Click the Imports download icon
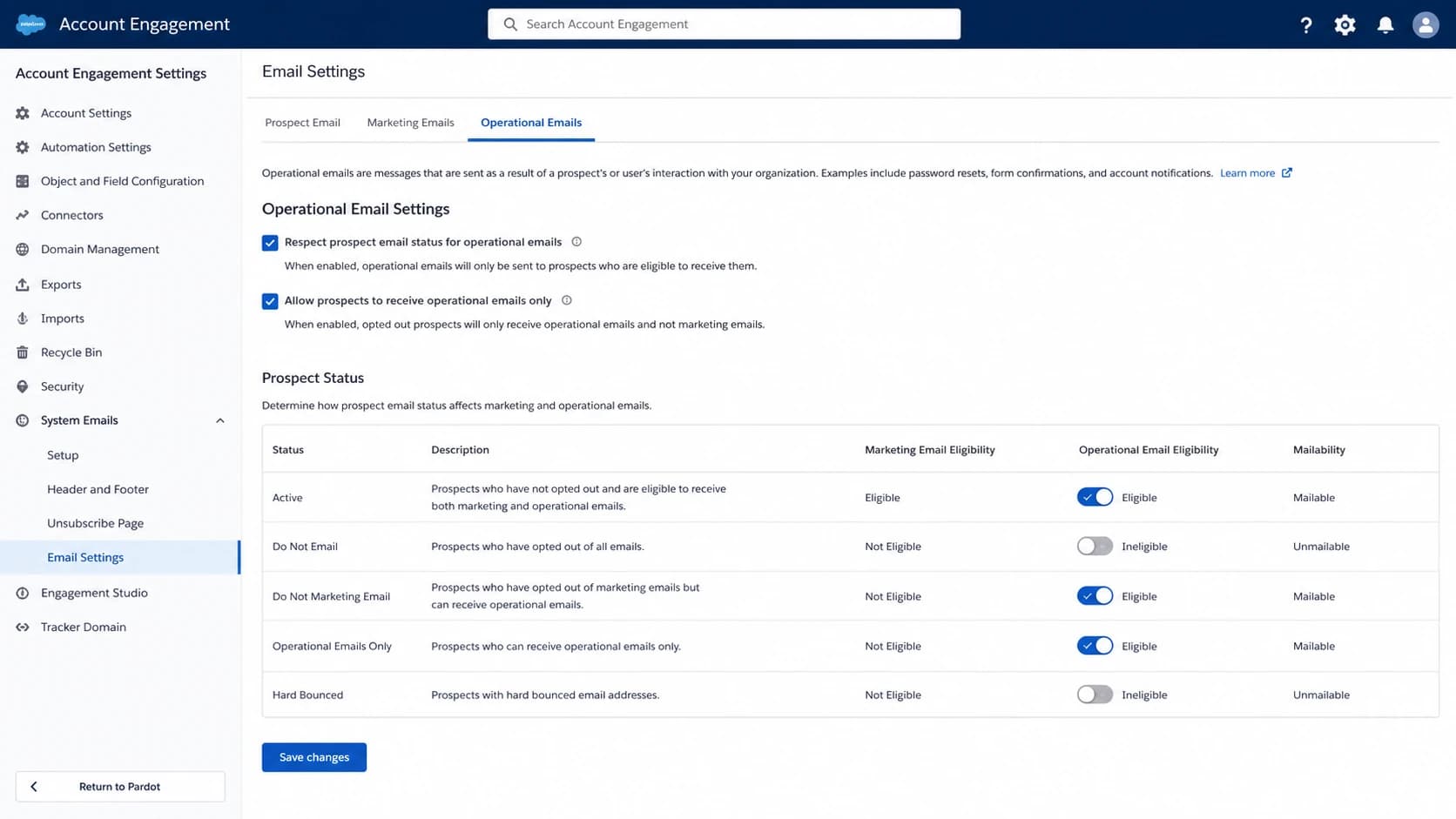 point(23,319)
